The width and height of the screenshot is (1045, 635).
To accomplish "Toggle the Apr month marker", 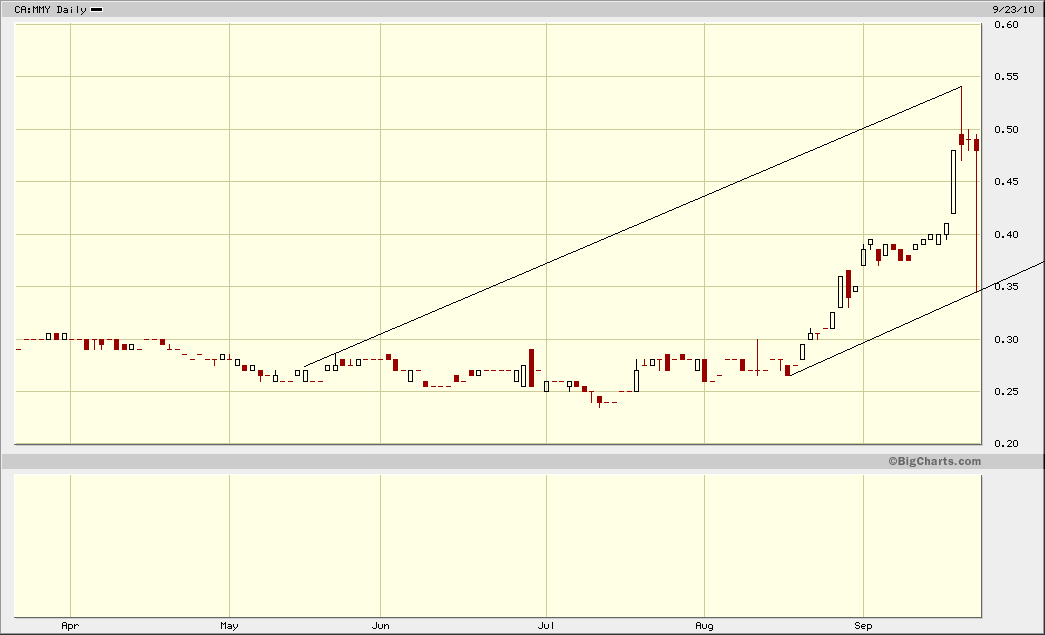I will coord(70,626).
